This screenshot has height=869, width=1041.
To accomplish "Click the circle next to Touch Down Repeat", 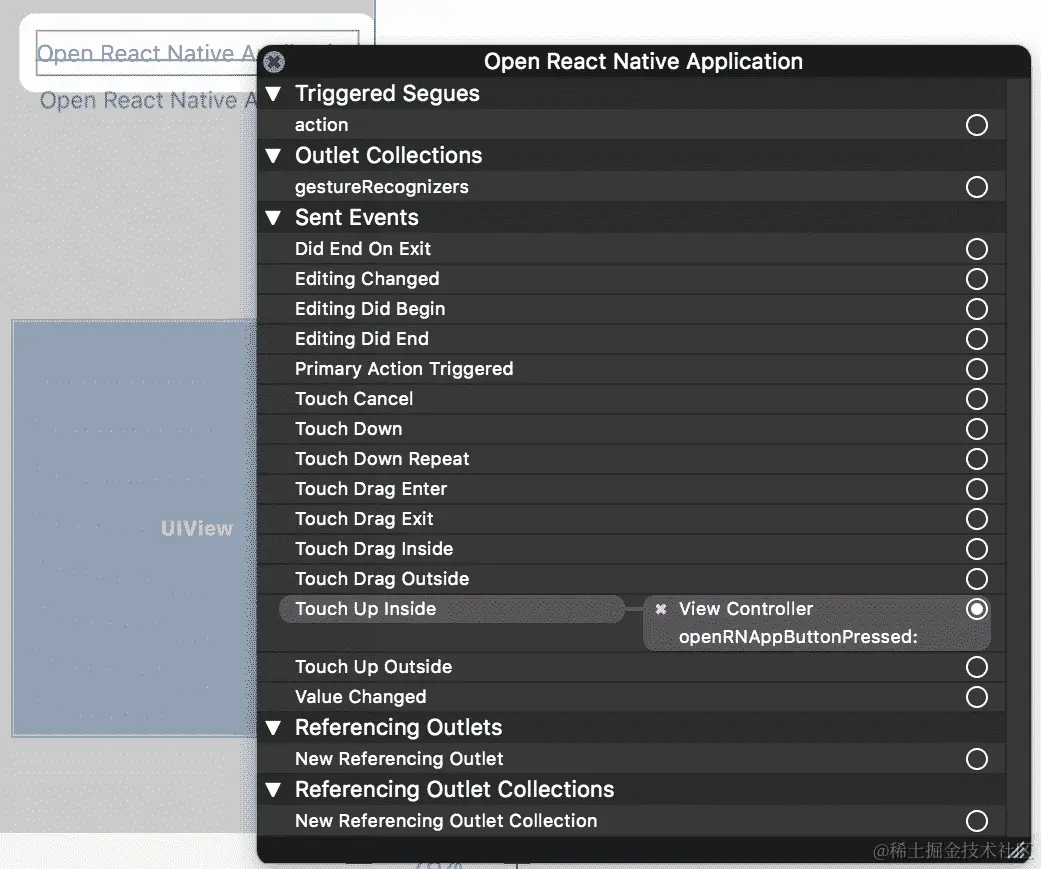I will [x=977, y=459].
